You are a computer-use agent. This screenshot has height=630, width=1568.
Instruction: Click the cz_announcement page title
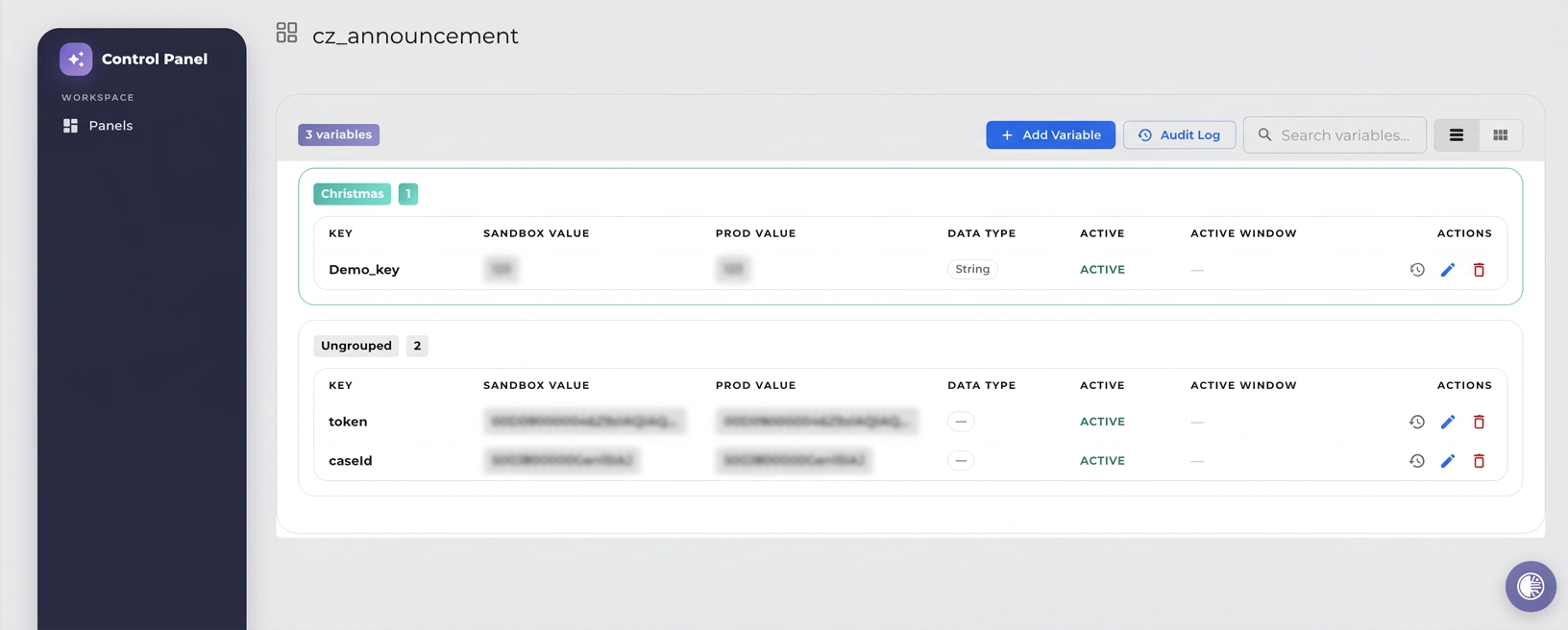point(415,36)
